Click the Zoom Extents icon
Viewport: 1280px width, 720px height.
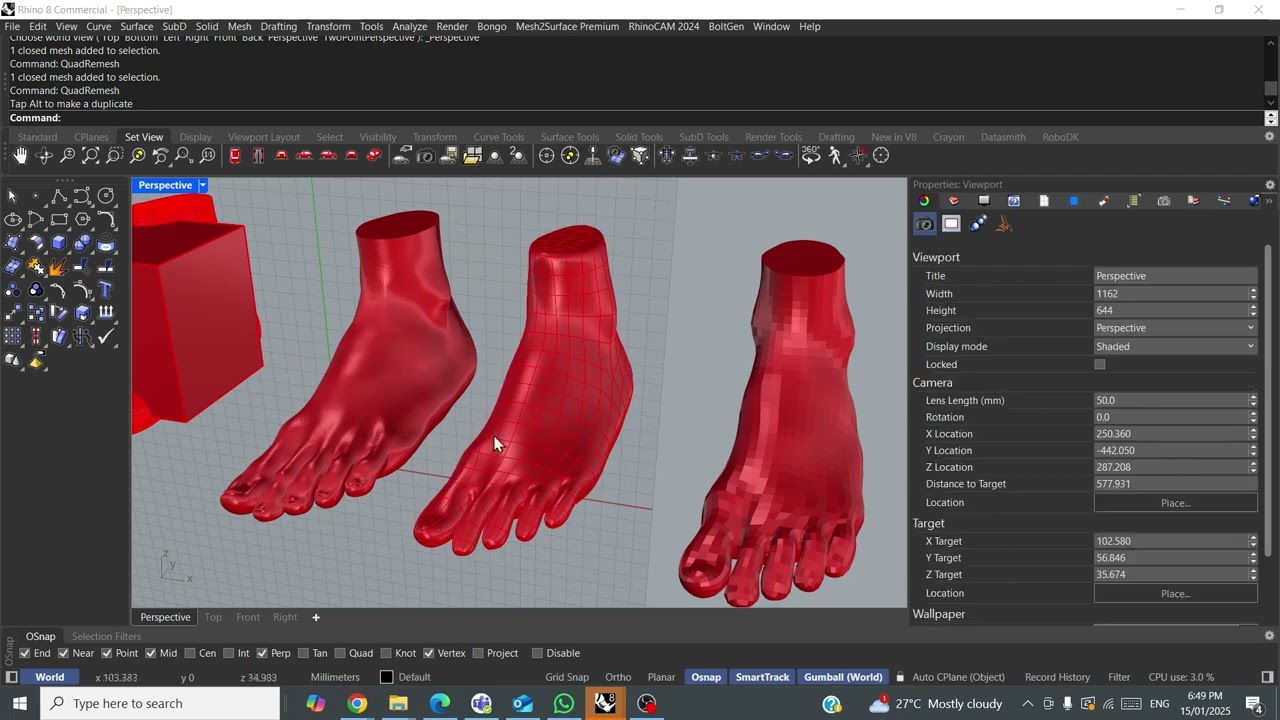click(91, 156)
